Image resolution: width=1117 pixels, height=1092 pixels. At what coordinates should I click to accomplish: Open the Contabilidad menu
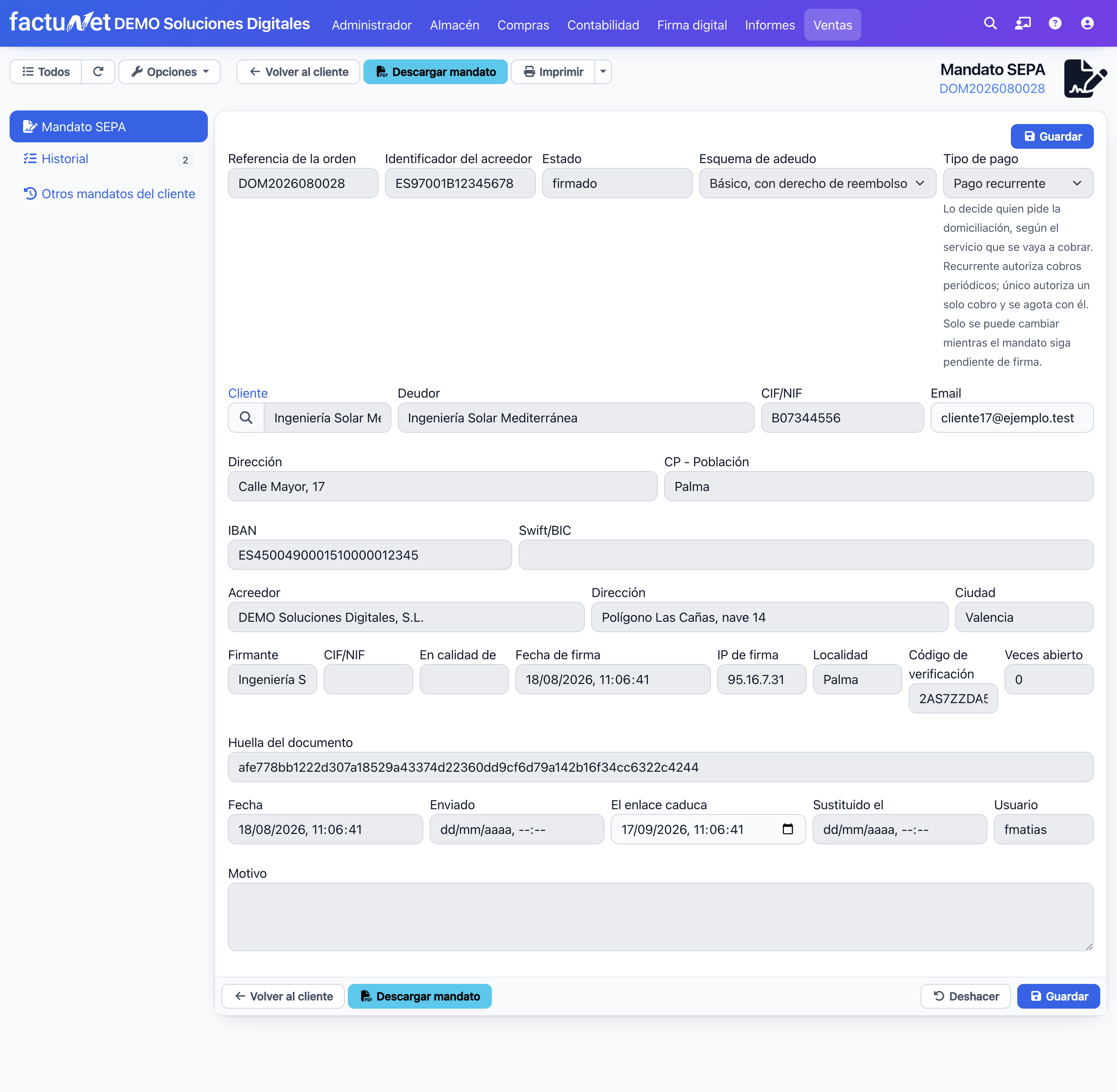pos(603,25)
